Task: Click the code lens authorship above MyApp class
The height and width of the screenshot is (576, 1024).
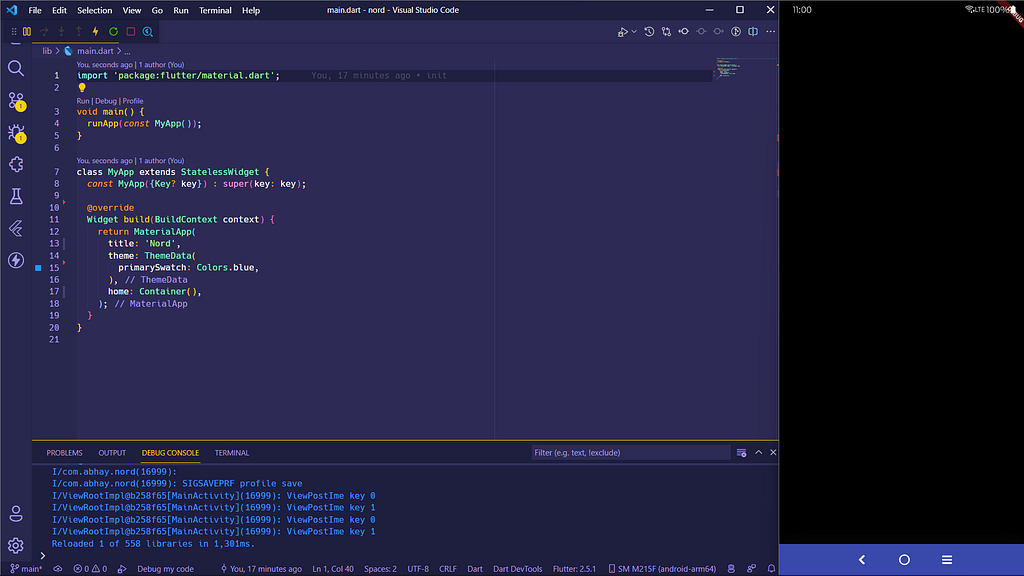Action: (130, 161)
